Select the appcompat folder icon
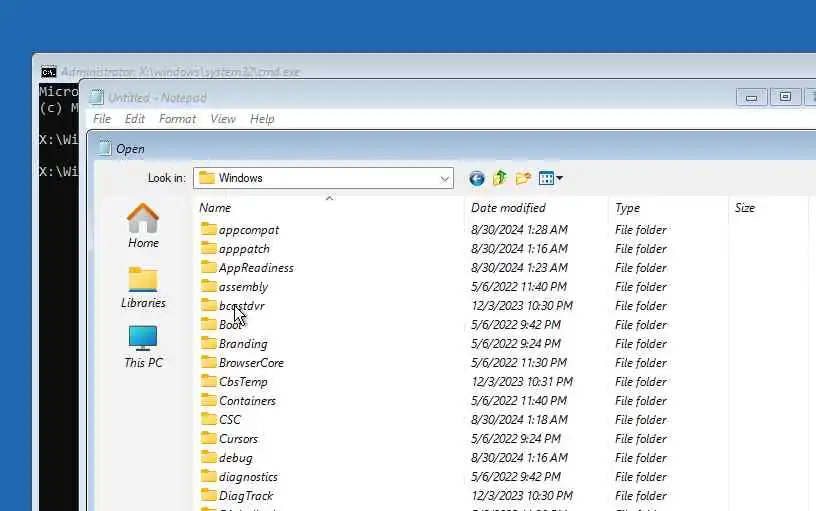The height and width of the screenshot is (511, 816). click(209, 229)
